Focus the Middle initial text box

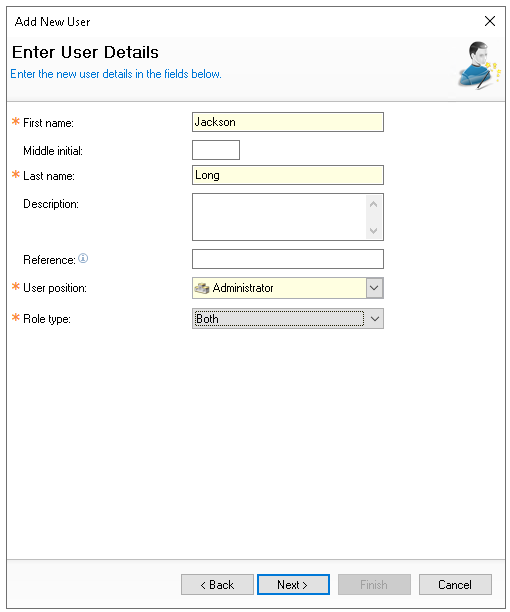coord(216,150)
